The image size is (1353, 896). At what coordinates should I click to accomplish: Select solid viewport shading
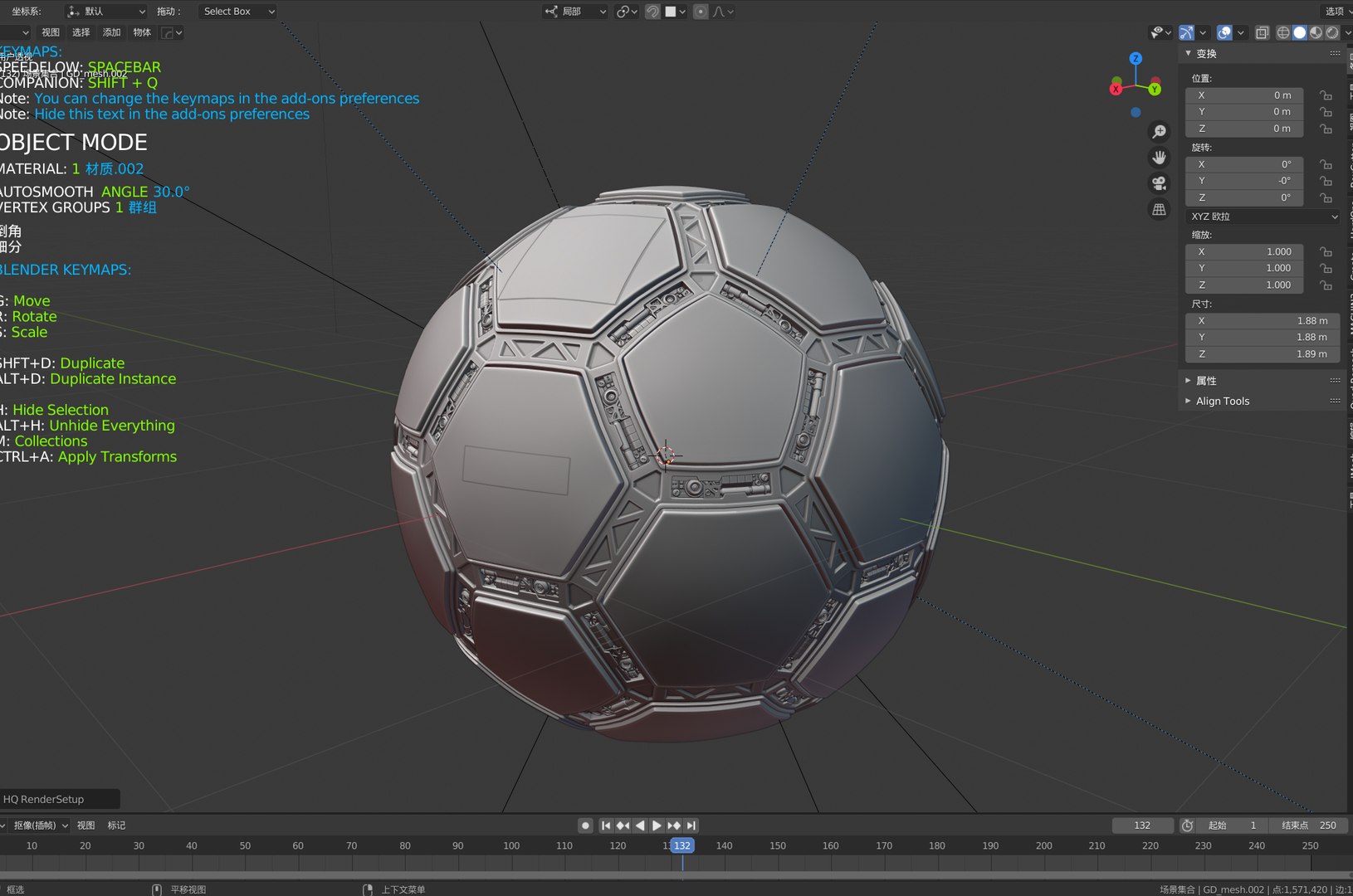coord(1300,32)
